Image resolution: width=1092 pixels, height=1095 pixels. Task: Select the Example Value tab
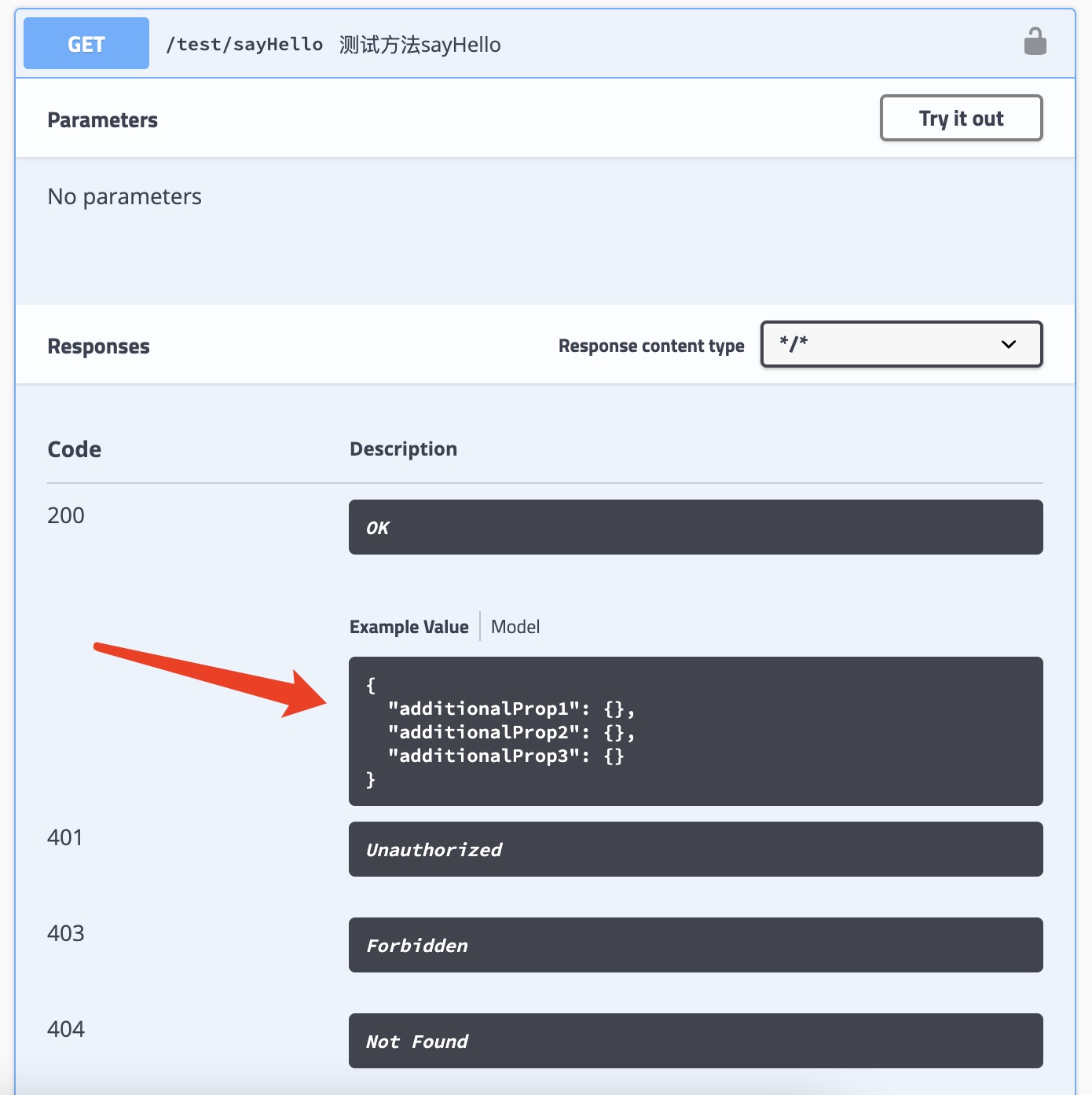tap(409, 627)
